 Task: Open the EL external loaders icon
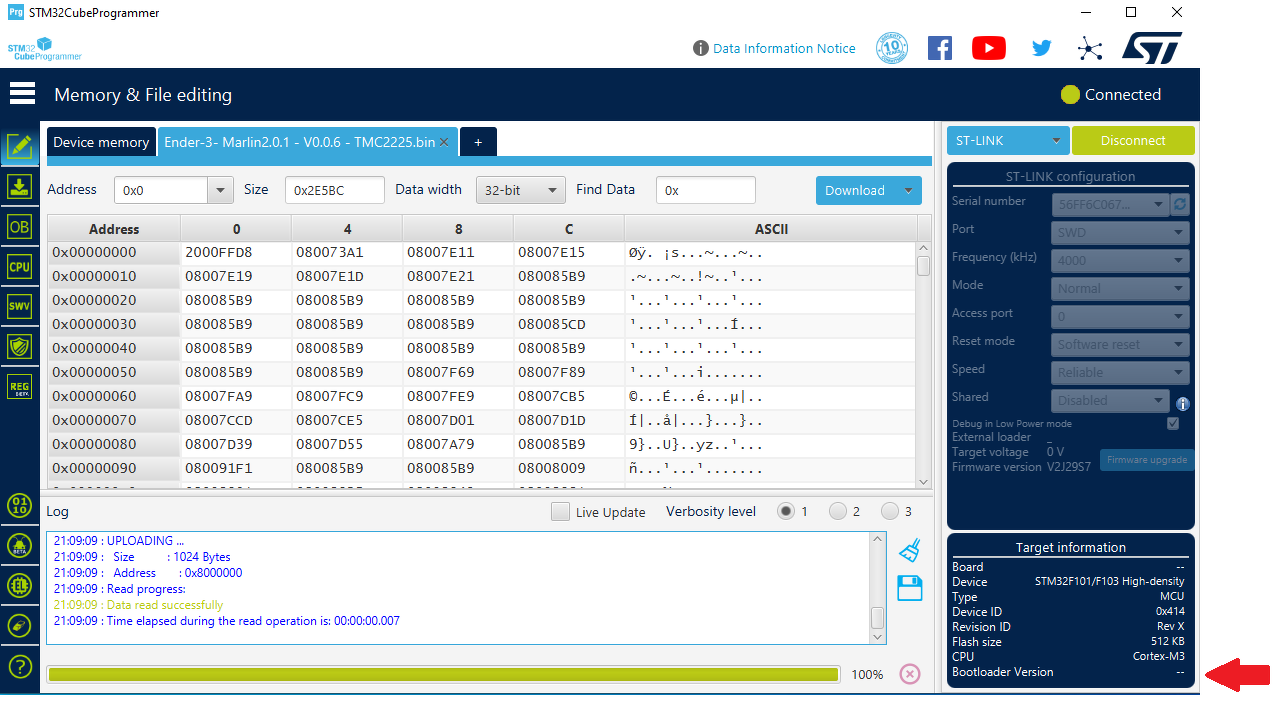[x=20, y=585]
